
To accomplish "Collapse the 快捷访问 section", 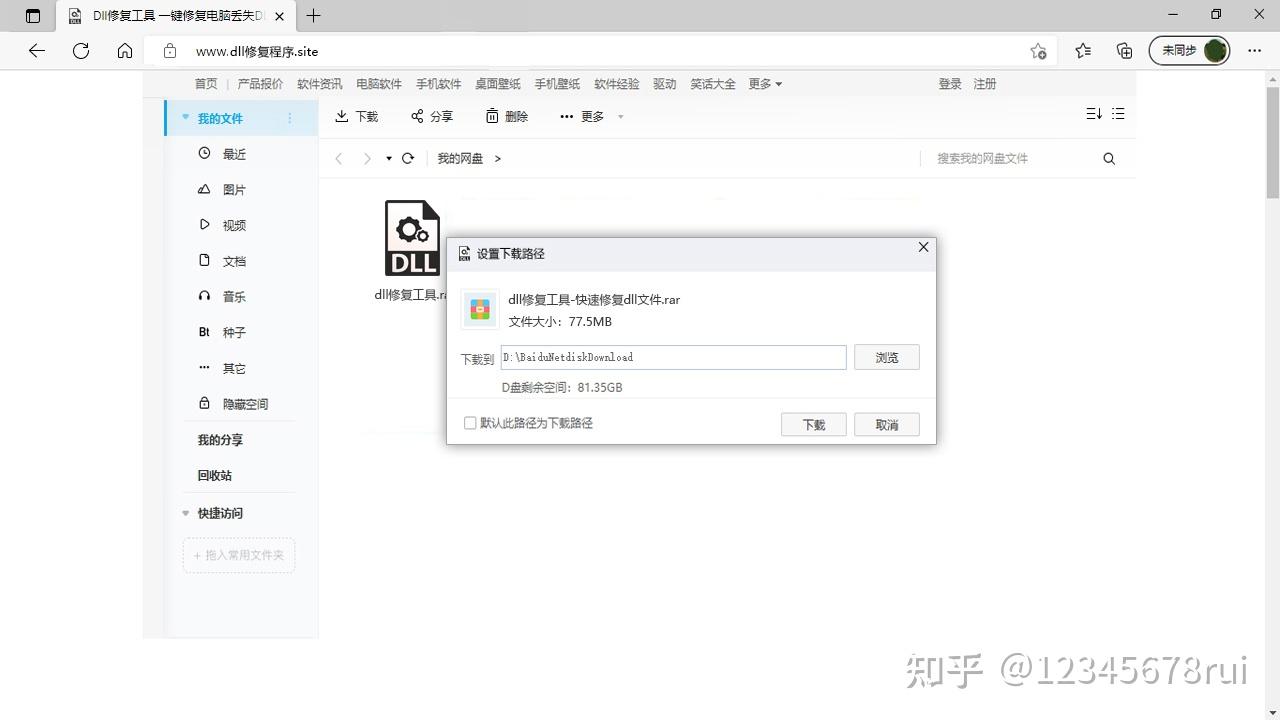I will [185, 513].
